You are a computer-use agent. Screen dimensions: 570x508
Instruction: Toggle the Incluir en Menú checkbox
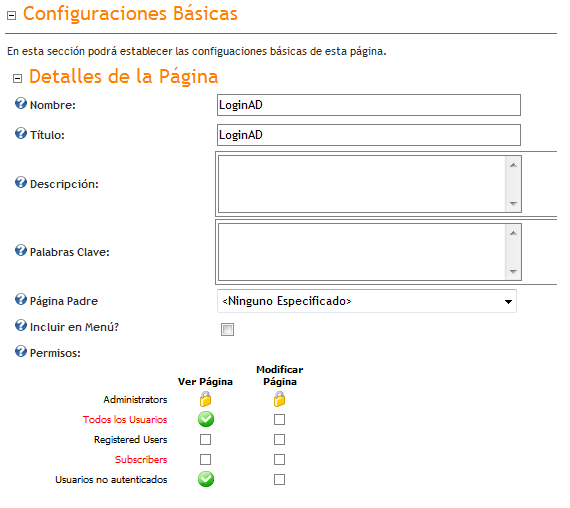pyautogui.click(x=228, y=329)
